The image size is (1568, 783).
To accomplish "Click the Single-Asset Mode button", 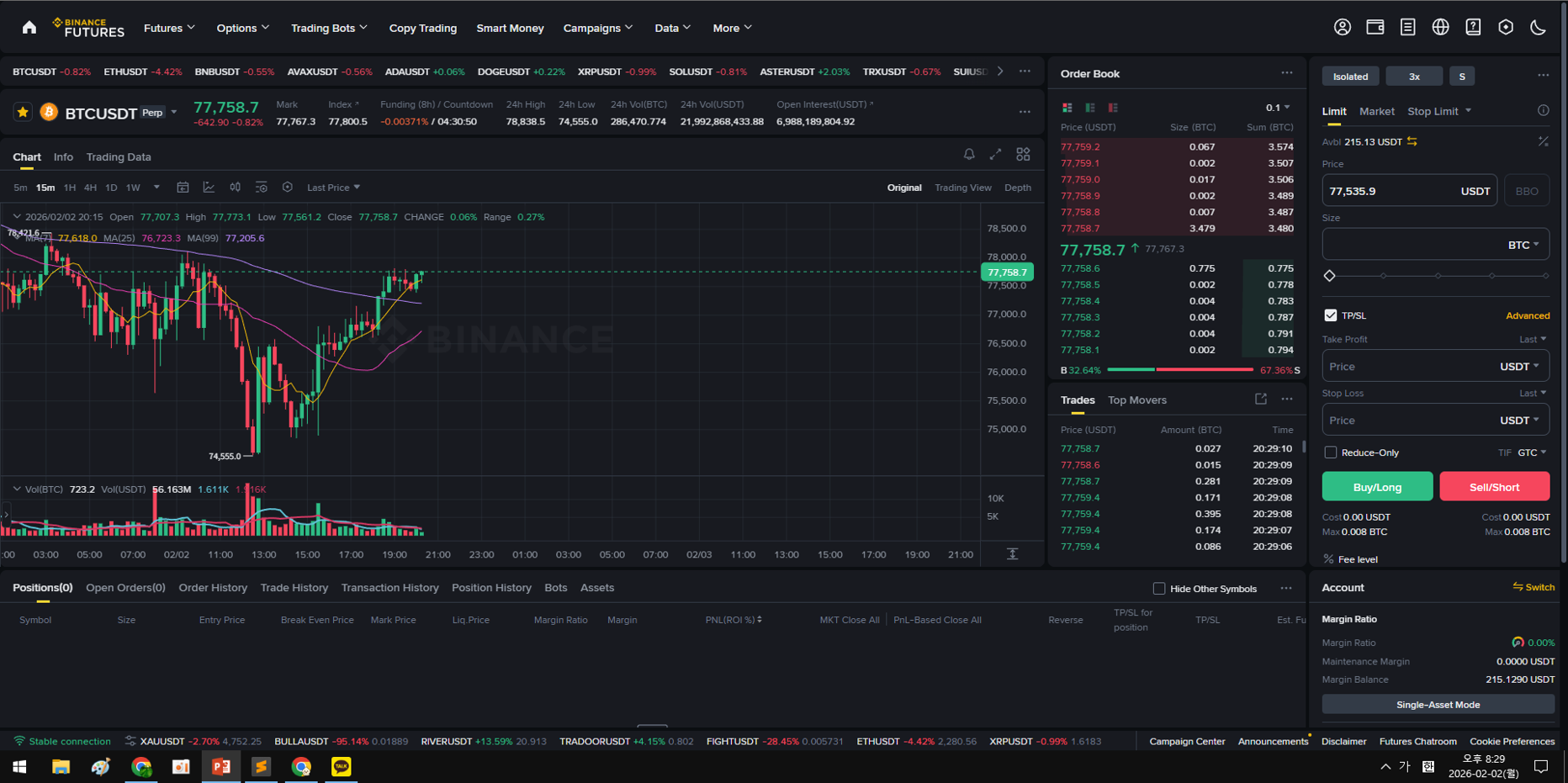I will pyautogui.click(x=1438, y=705).
